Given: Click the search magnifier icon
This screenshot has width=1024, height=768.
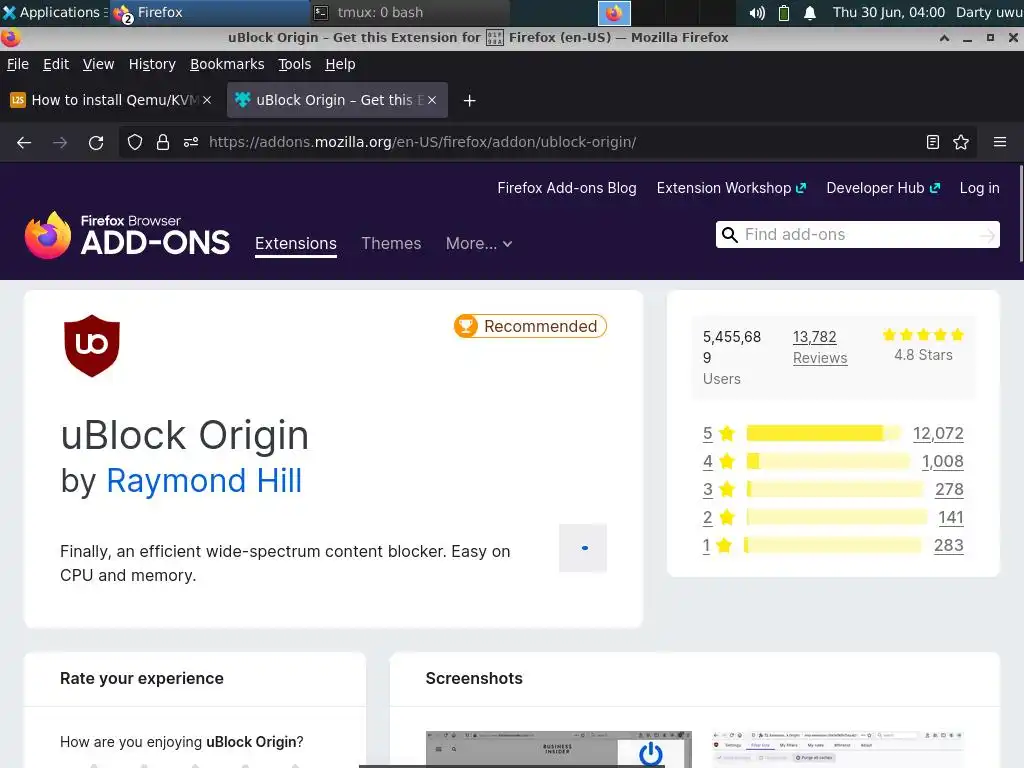Looking at the screenshot, I should [729, 235].
